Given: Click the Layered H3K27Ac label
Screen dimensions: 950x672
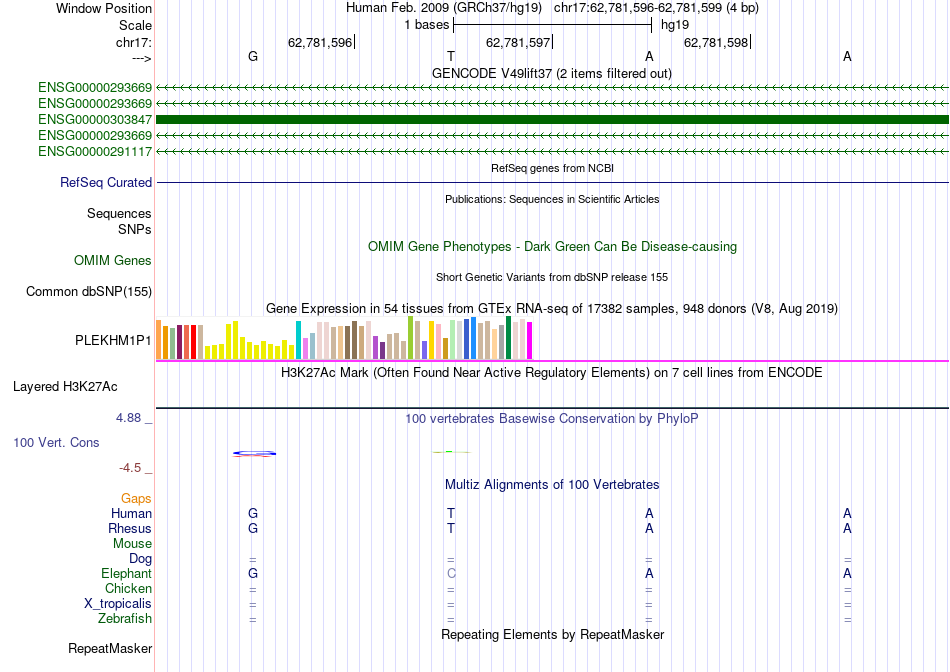Looking at the screenshot, I should [65, 387].
